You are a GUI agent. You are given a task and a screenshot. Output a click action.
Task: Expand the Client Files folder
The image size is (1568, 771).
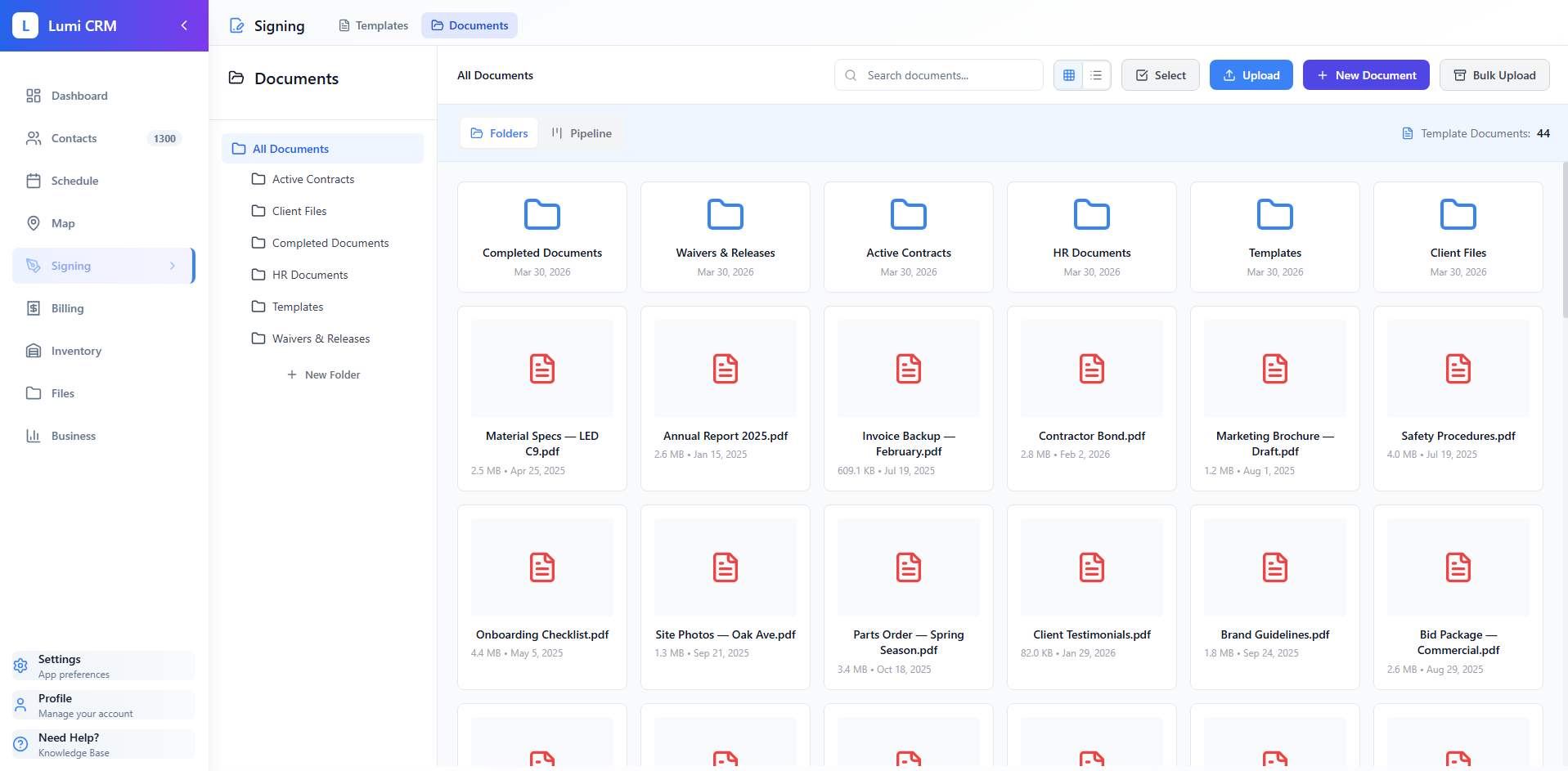[299, 210]
